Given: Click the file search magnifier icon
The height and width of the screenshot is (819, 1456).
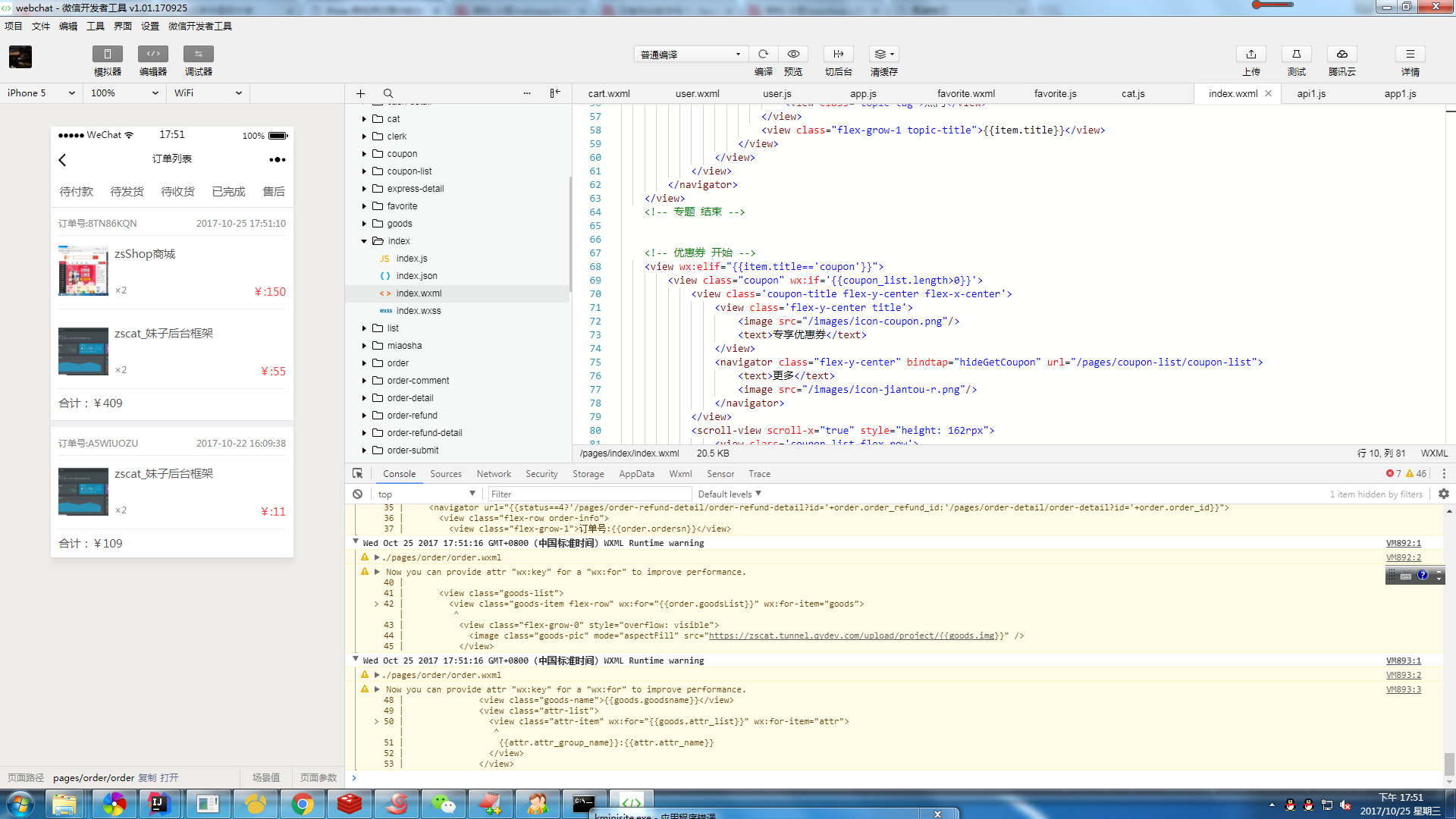Looking at the screenshot, I should pos(388,93).
